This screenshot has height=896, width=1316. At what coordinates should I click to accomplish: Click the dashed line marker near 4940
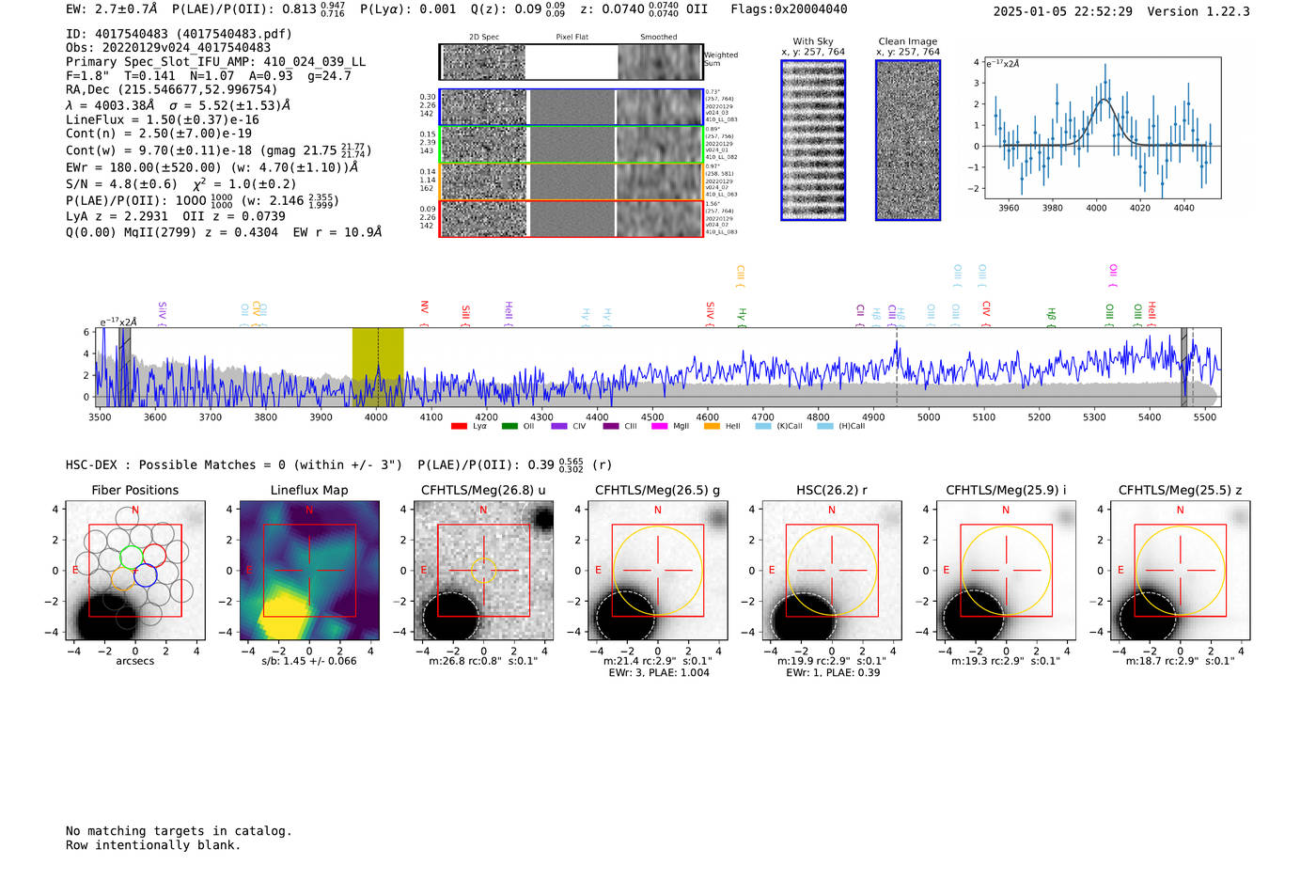tap(897, 367)
